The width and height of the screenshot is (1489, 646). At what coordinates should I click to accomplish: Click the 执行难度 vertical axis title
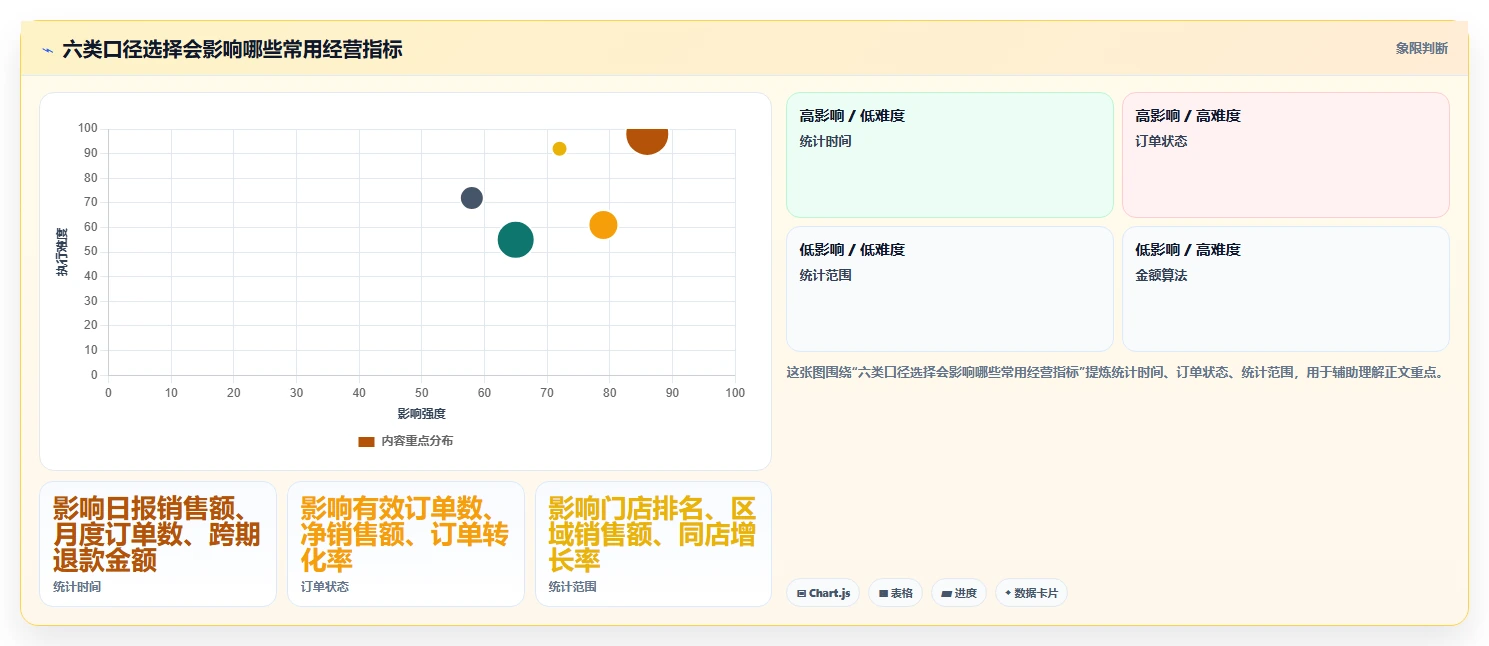coord(62,252)
